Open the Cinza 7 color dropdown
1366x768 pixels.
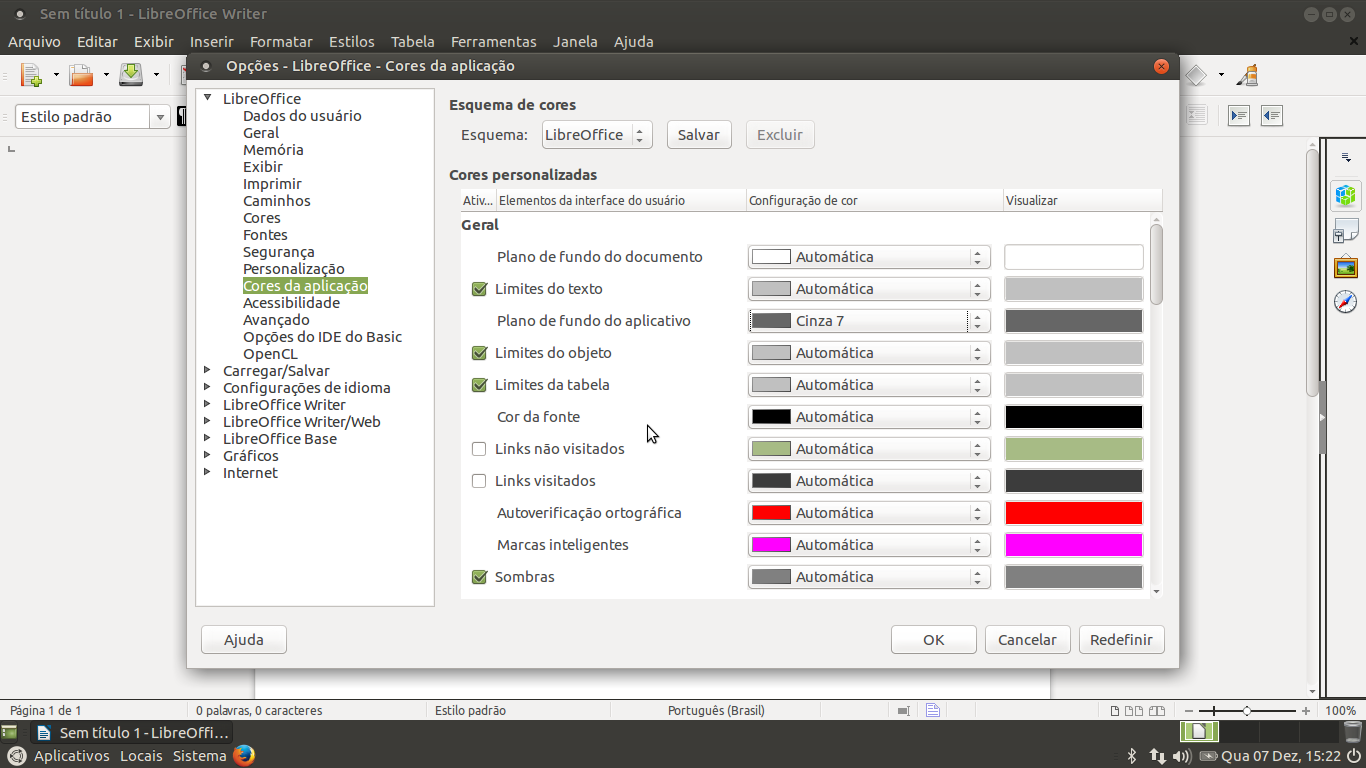point(869,321)
